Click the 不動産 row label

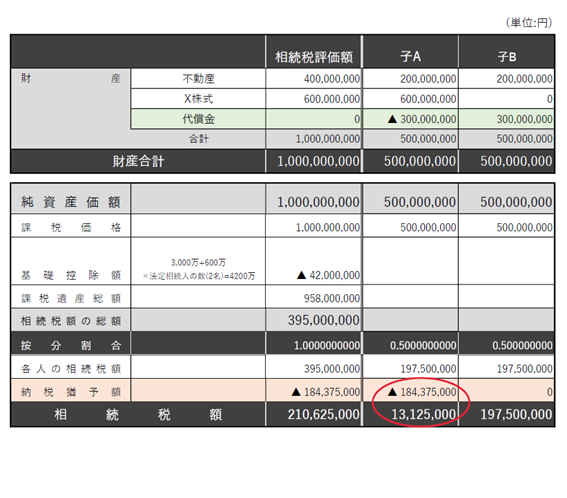tap(198, 78)
